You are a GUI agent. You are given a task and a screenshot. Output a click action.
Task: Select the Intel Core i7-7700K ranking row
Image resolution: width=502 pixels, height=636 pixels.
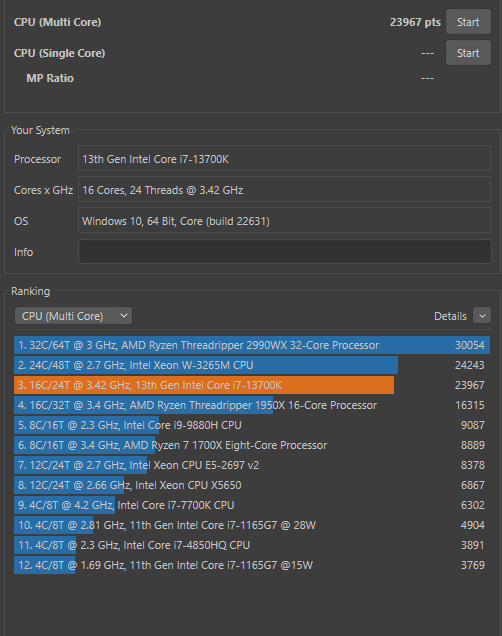click(x=252, y=505)
